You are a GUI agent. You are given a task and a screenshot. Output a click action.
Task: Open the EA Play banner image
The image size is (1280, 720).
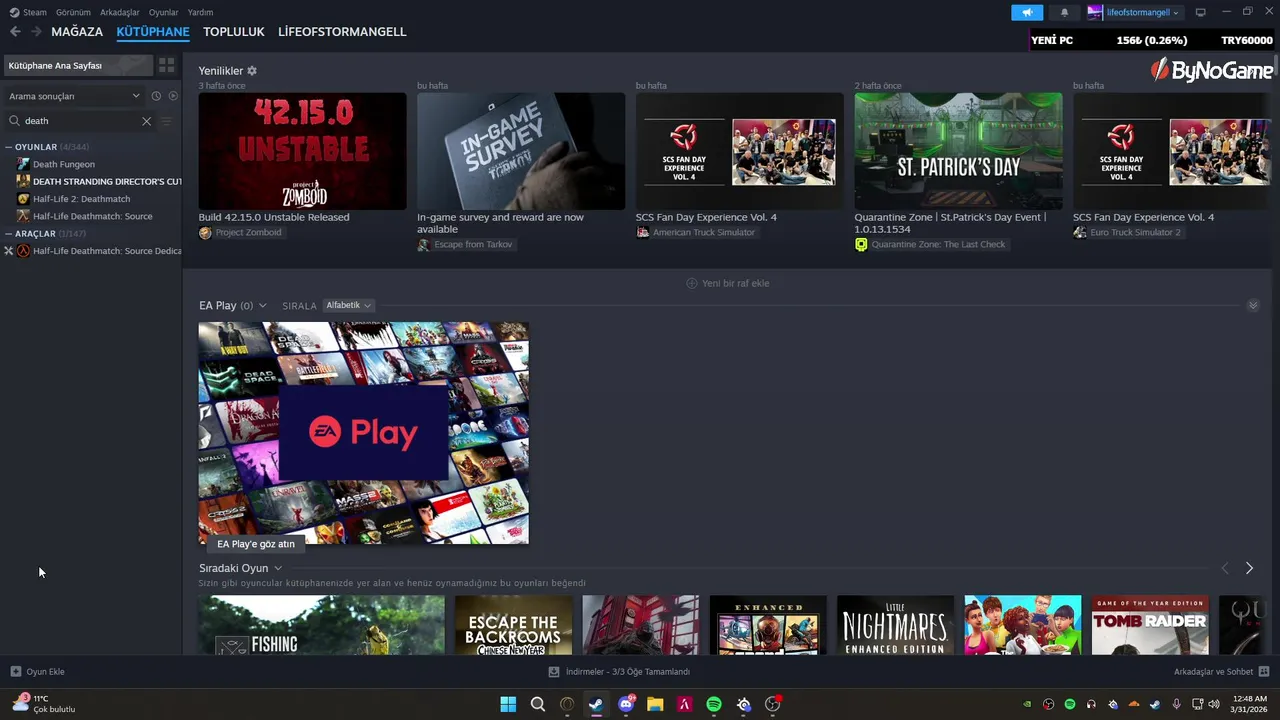click(x=364, y=433)
